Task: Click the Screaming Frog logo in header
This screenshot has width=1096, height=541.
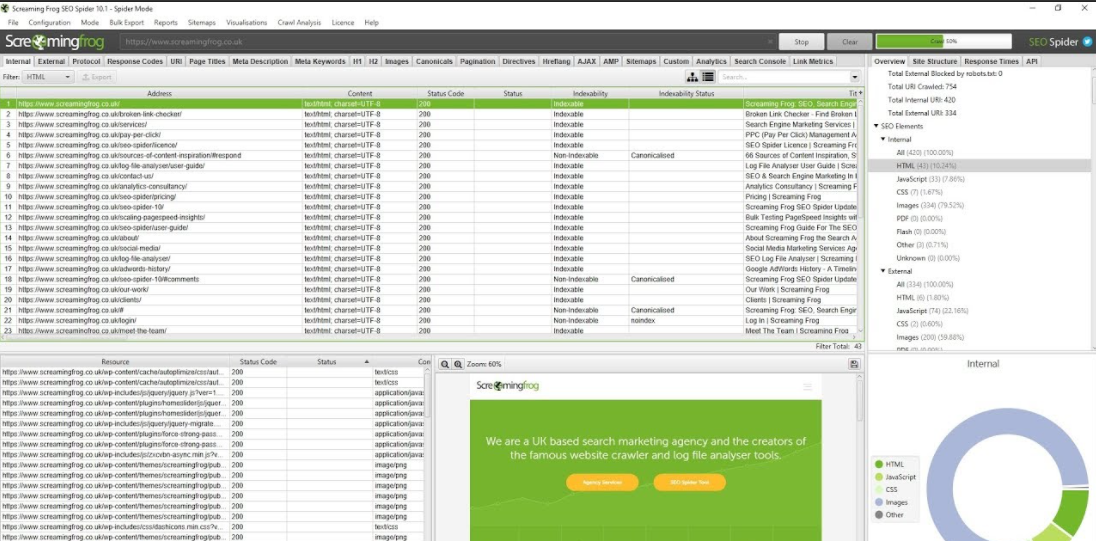Action: tap(55, 42)
